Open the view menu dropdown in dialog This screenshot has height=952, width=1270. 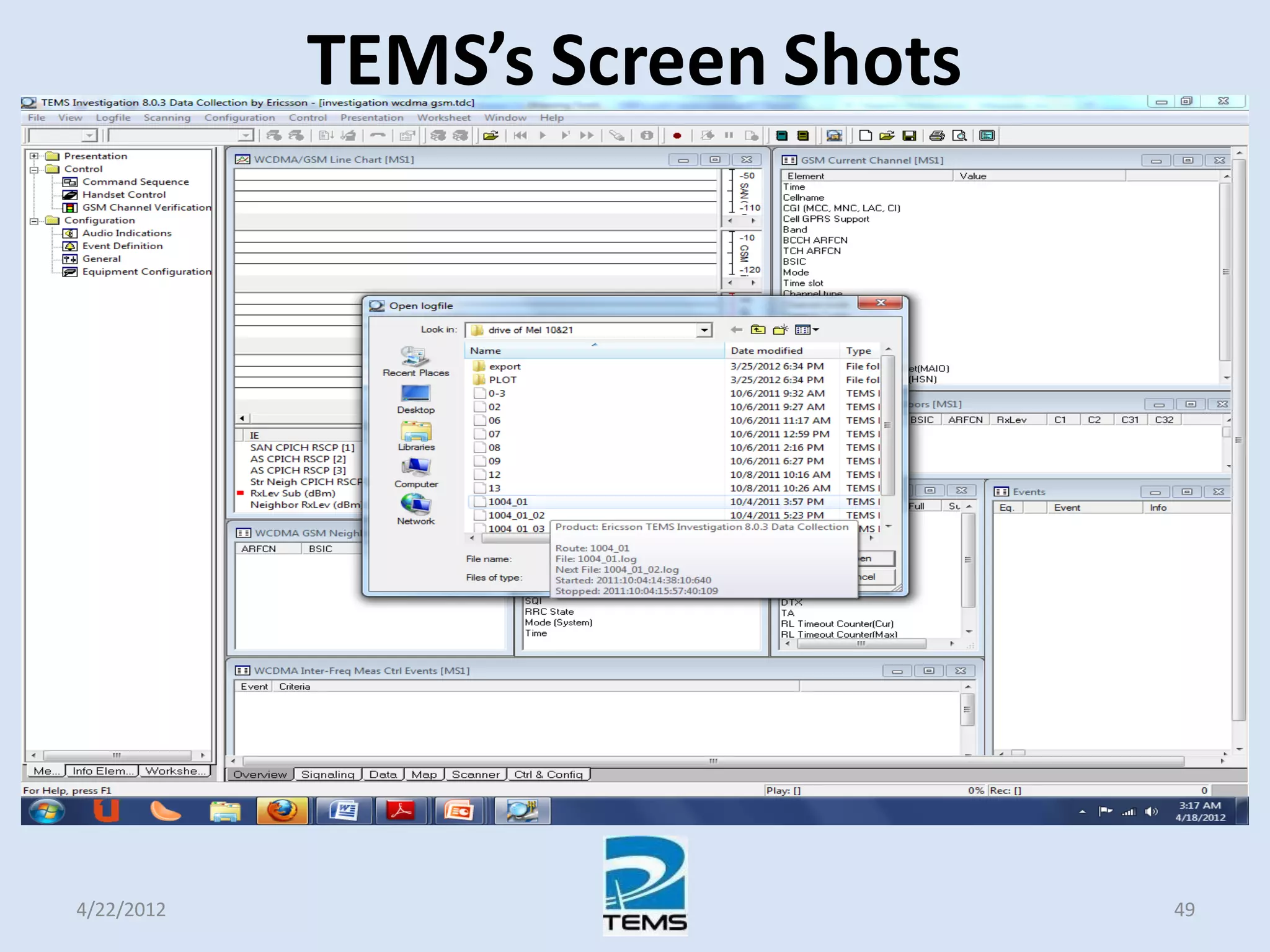(807, 330)
